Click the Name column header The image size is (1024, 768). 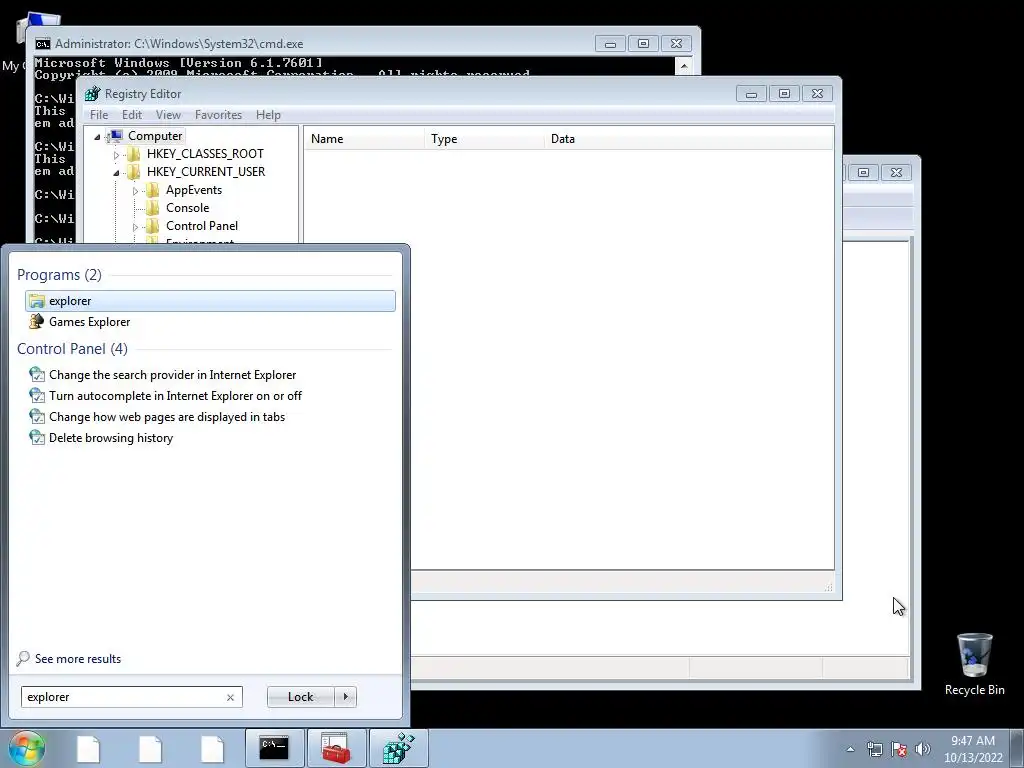click(364, 138)
